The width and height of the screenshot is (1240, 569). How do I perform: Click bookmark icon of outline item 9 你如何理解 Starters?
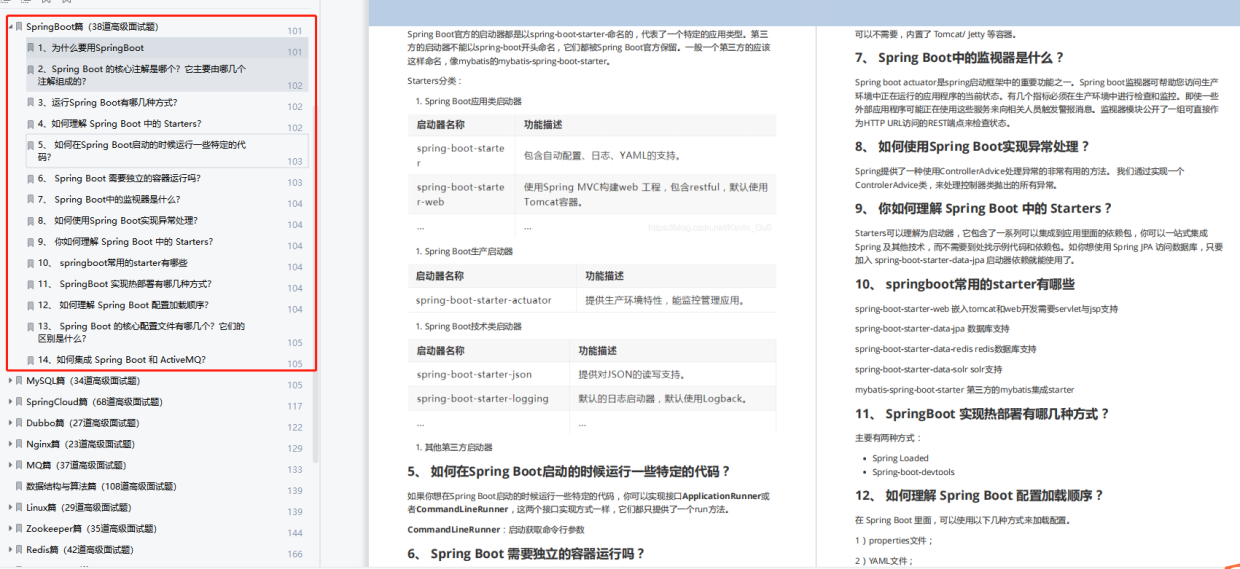(30, 242)
